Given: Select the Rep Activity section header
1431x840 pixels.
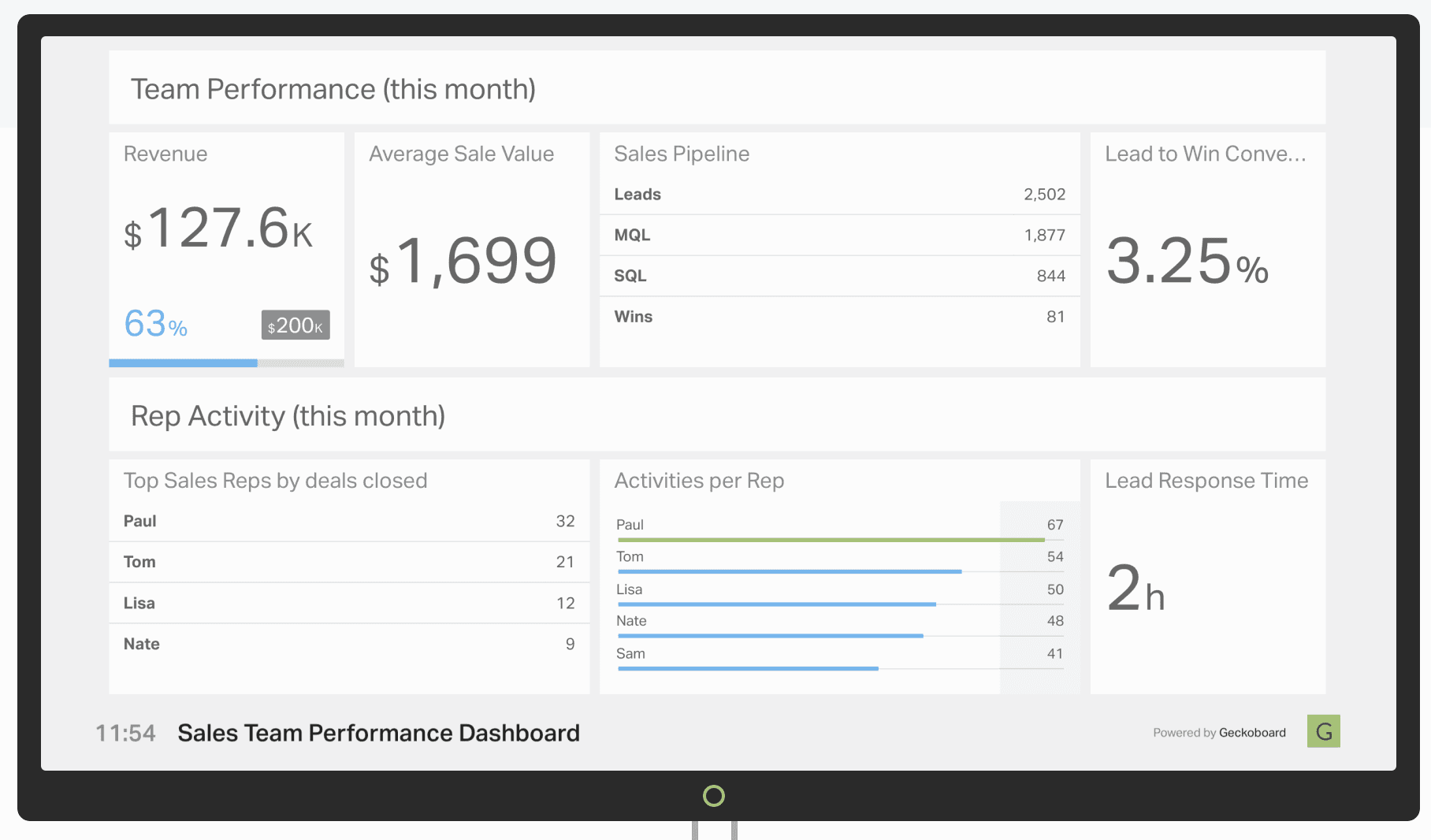Looking at the screenshot, I should [288, 416].
